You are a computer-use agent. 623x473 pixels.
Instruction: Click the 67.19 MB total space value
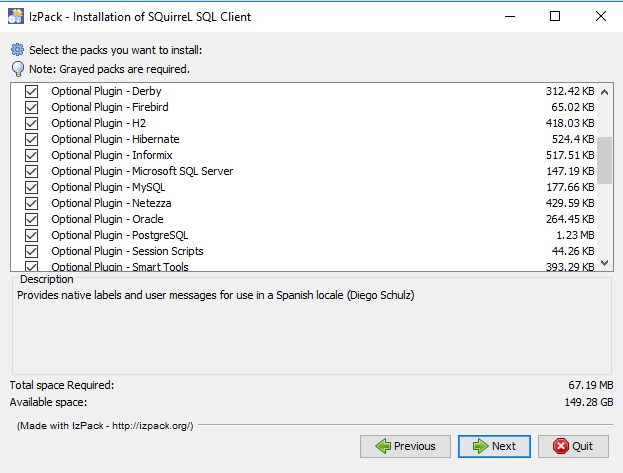point(590,385)
